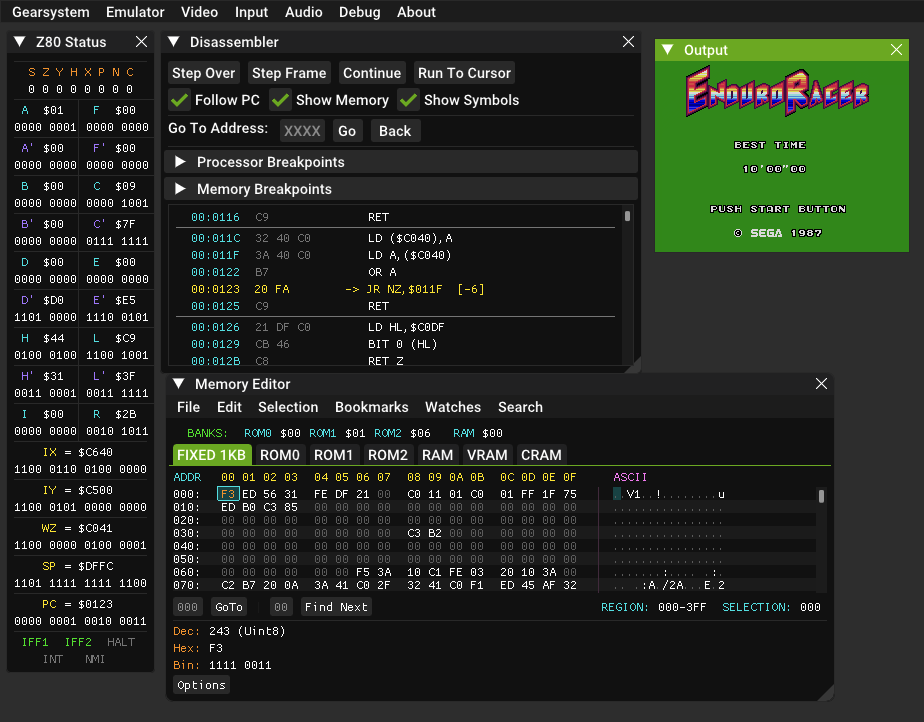This screenshot has width=924, height=722.
Task: Switch to the CRAM memory tab
Action: pyautogui.click(x=542, y=455)
